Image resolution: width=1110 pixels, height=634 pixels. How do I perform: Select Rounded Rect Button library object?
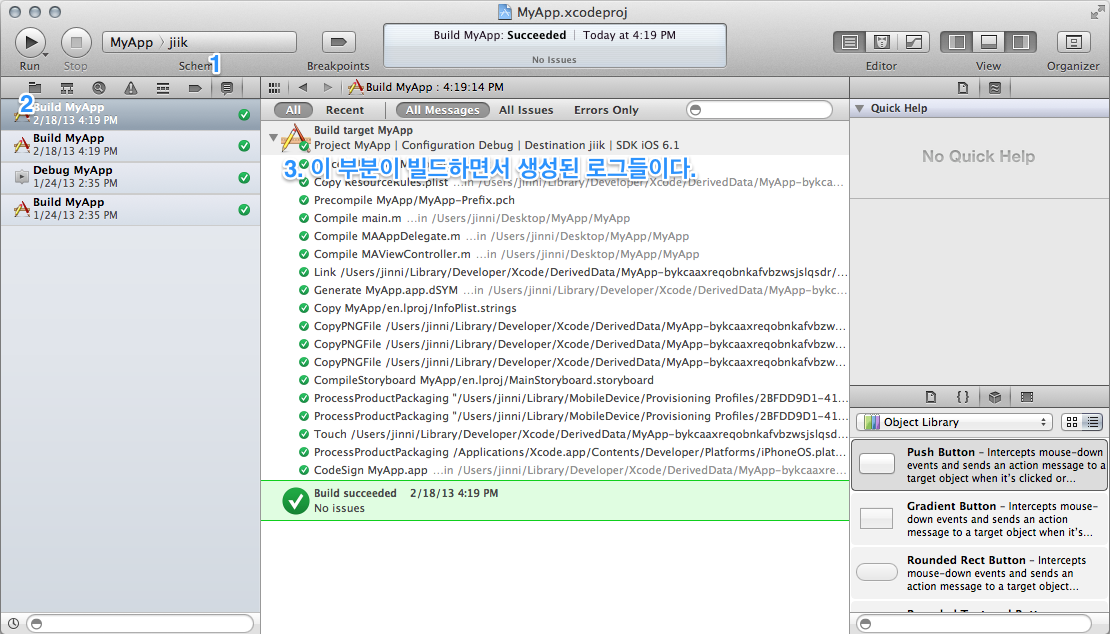coord(980,572)
